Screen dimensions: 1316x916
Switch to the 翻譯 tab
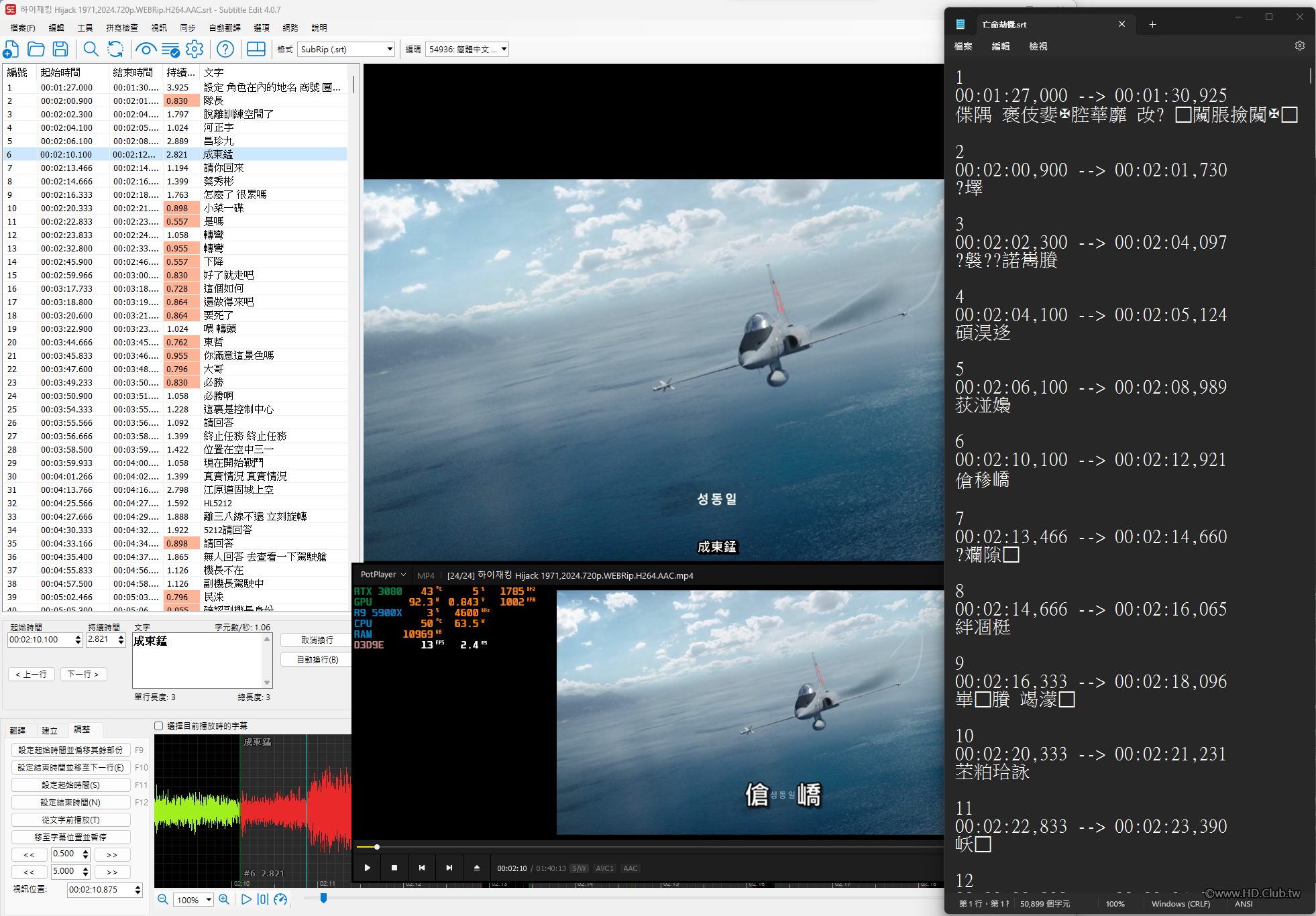point(17,730)
